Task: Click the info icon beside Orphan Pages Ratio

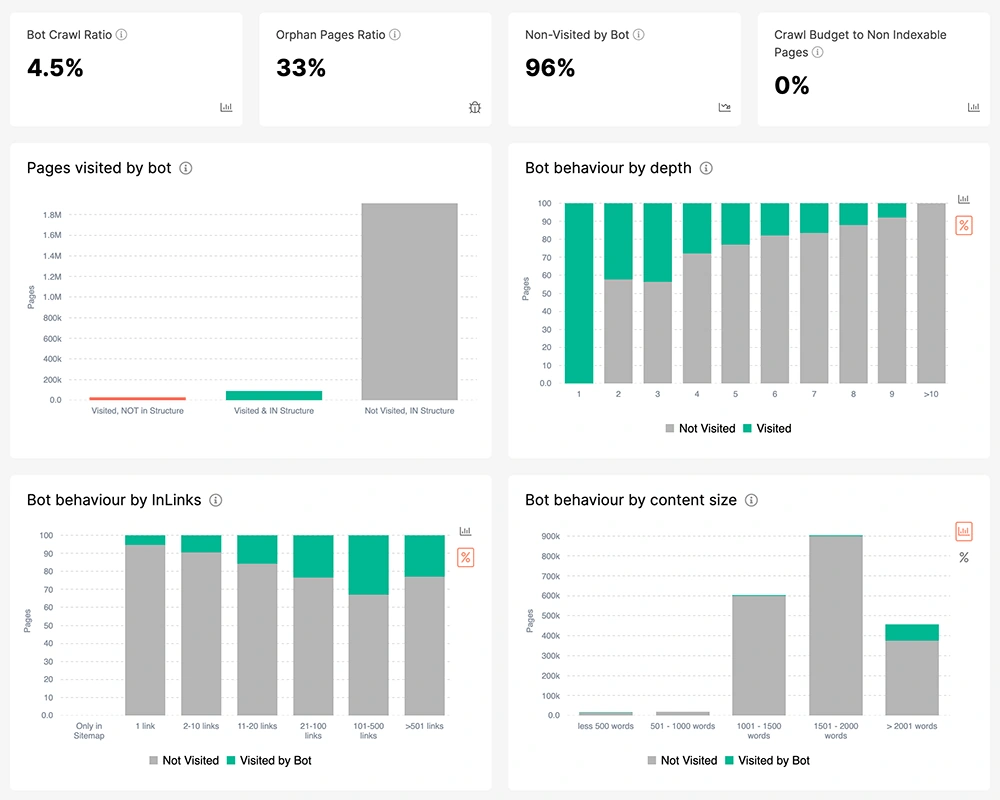Action: tap(395, 35)
